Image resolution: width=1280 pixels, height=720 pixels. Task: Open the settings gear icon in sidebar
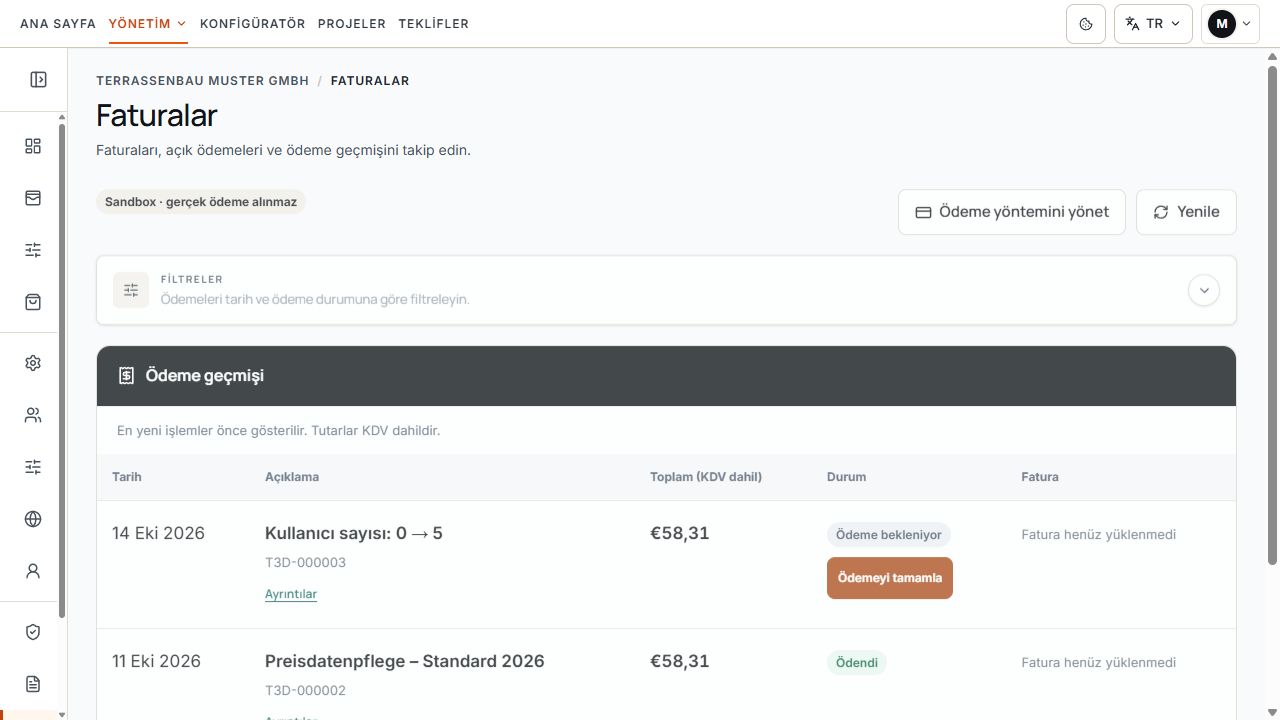click(x=33, y=363)
